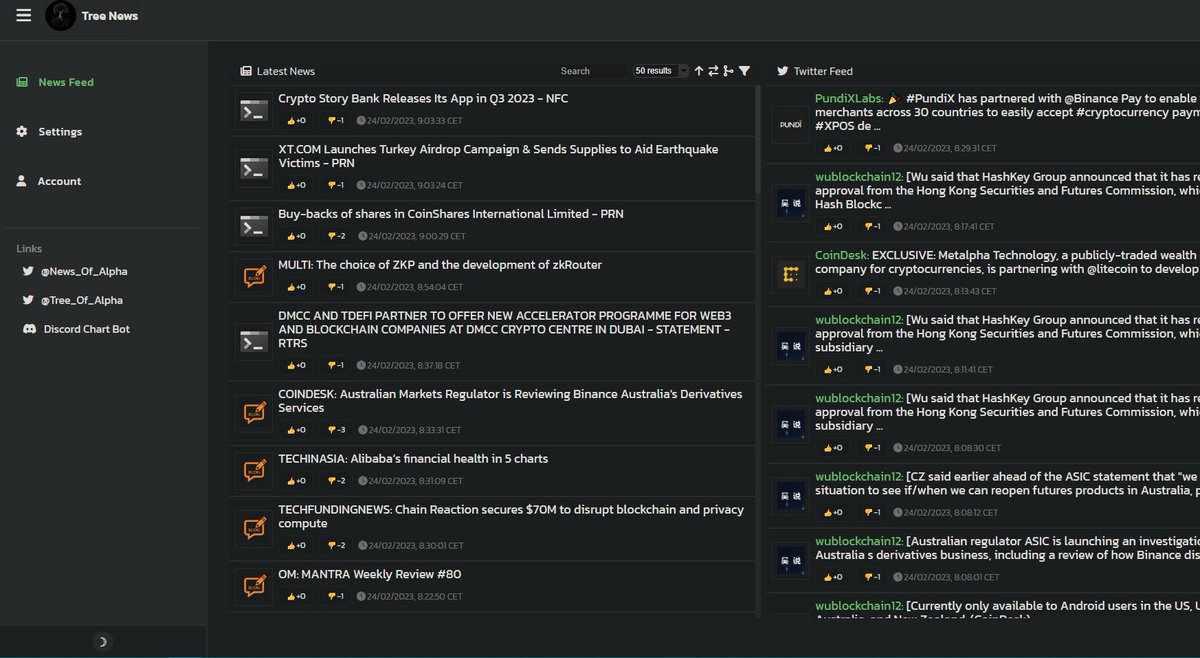
Task: Click blog icon beside TECHINASIA item
Action: [254, 470]
